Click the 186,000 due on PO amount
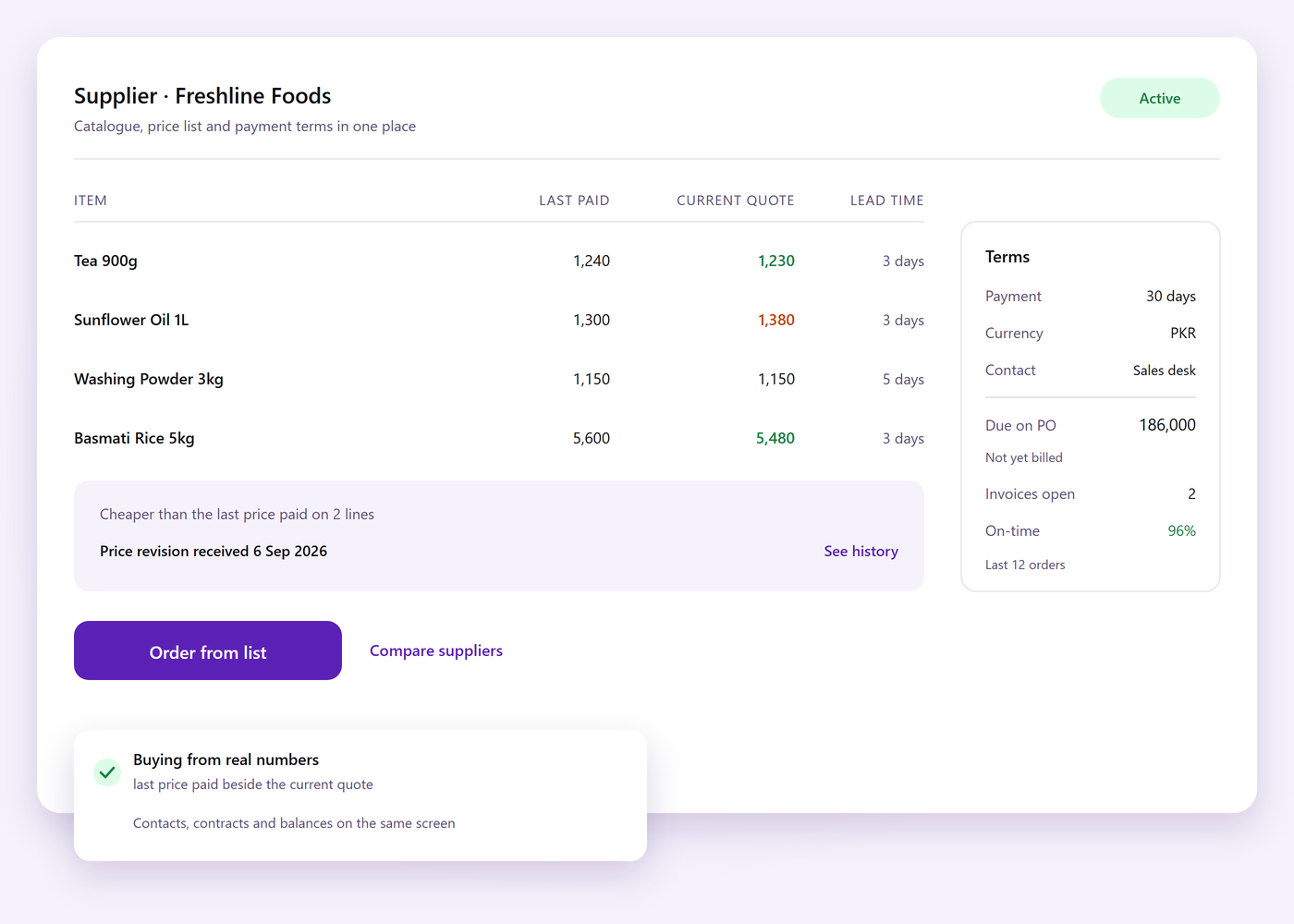This screenshot has height=924, width=1294. pos(1167,425)
